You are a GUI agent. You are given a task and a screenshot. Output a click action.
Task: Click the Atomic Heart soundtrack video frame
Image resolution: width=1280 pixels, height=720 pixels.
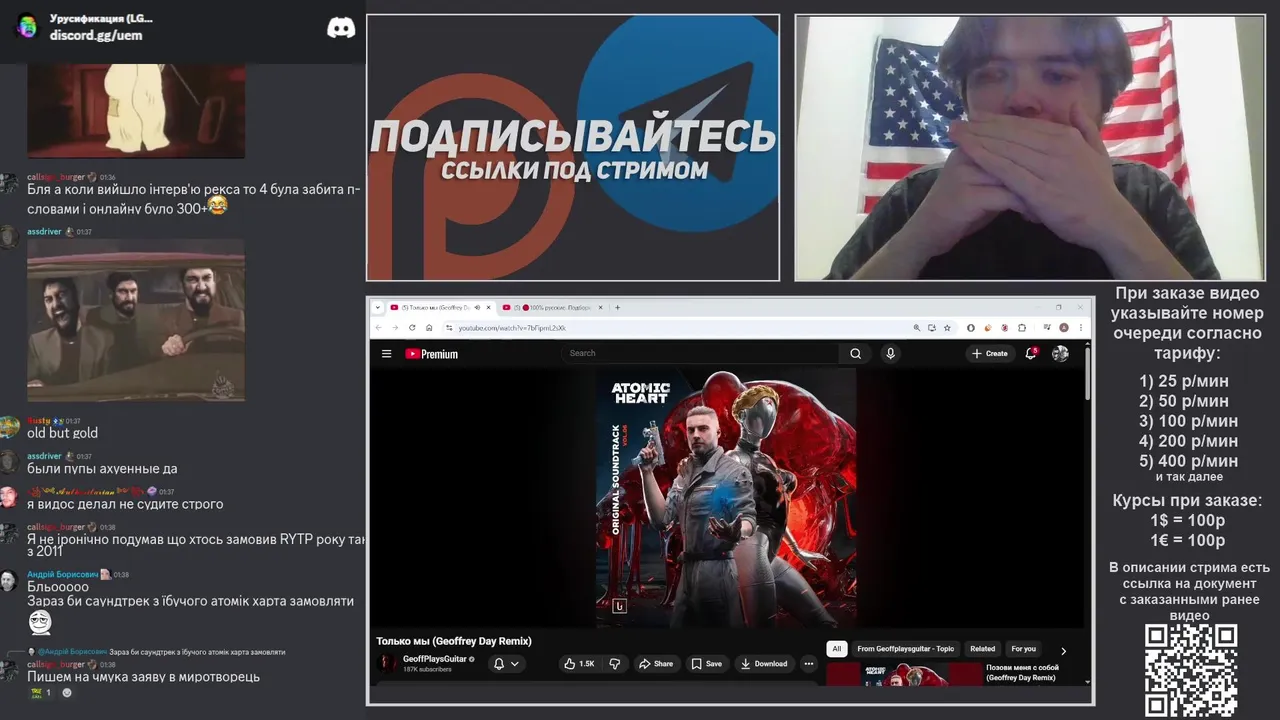tap(727, 498)
